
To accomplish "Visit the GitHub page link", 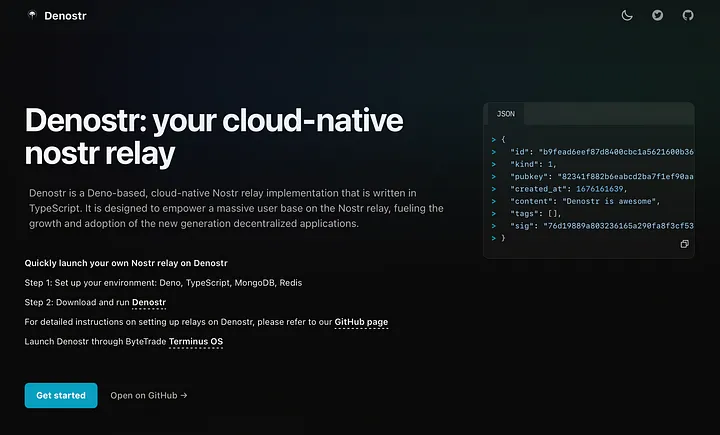I will click(361, 322).
